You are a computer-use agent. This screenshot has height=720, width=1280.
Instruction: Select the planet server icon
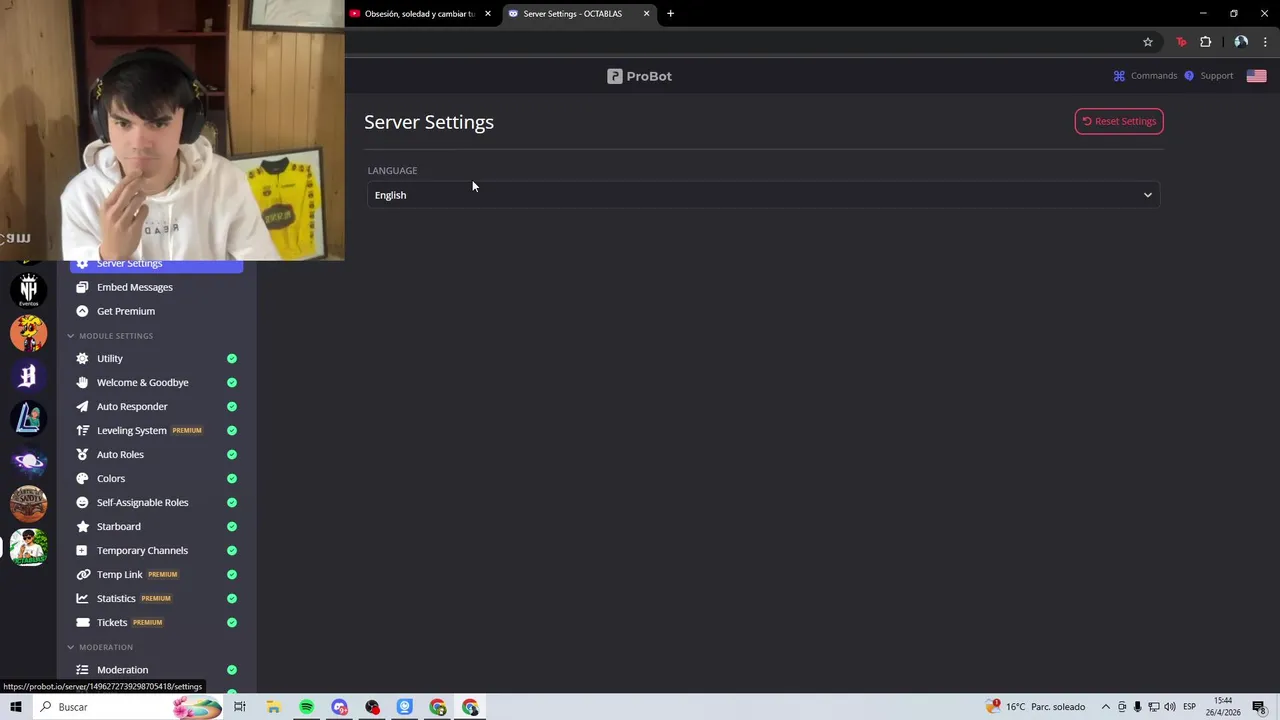click(x=28, y=461)
